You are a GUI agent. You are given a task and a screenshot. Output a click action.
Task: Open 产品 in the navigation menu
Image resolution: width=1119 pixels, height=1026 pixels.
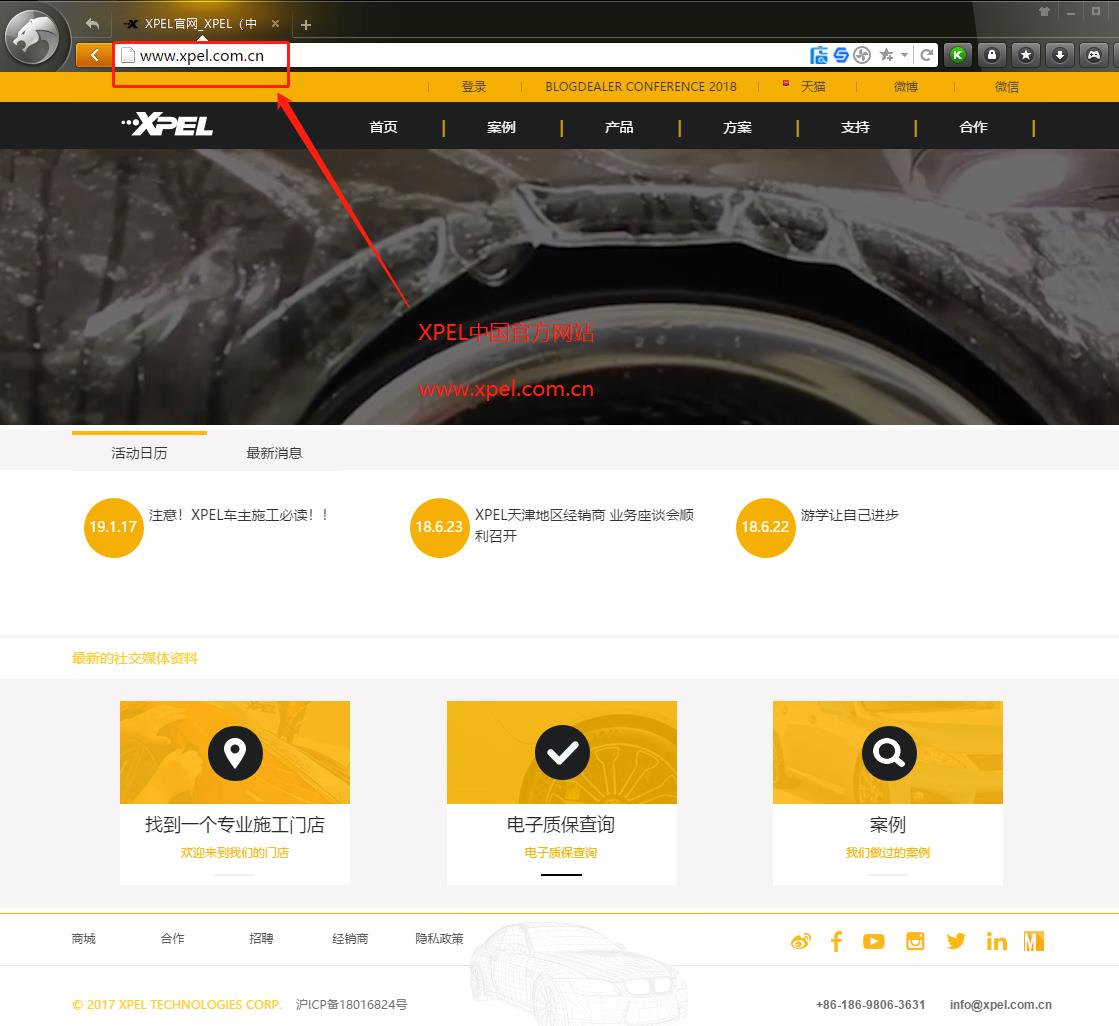(619, 127)
